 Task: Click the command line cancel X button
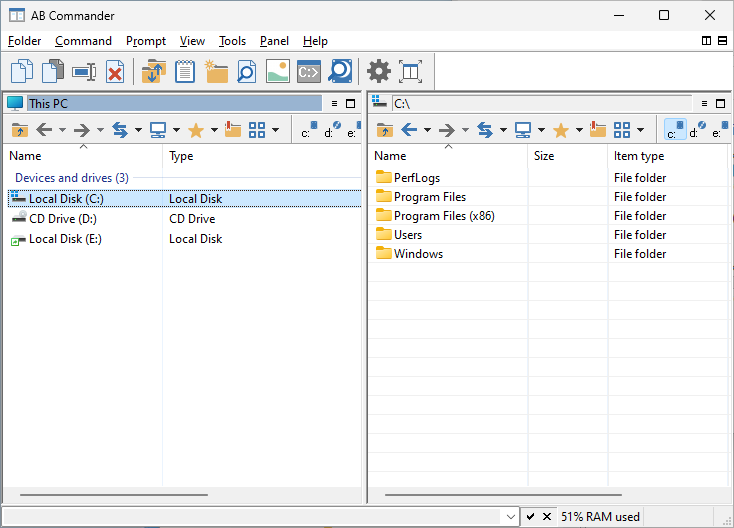[547, 517]
